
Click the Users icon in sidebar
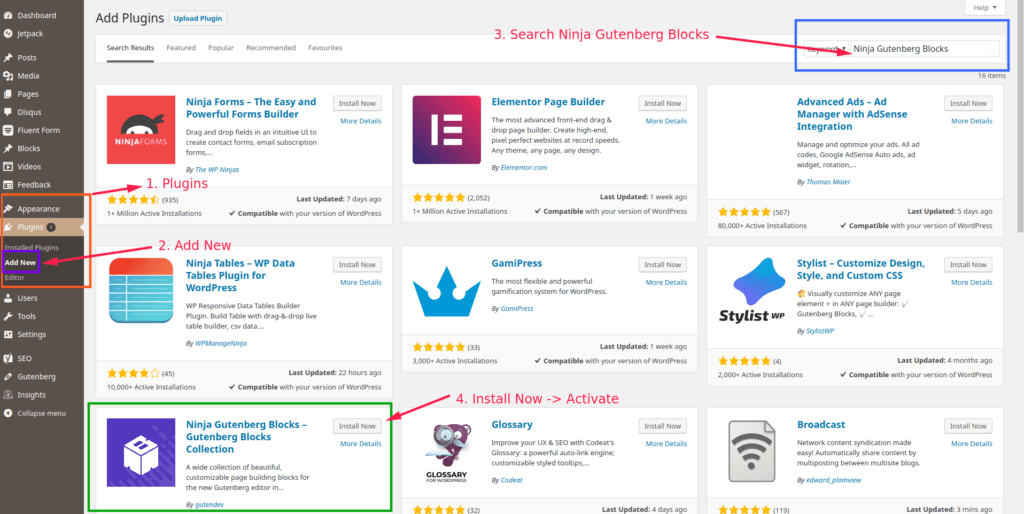click(x=8, y=298)
